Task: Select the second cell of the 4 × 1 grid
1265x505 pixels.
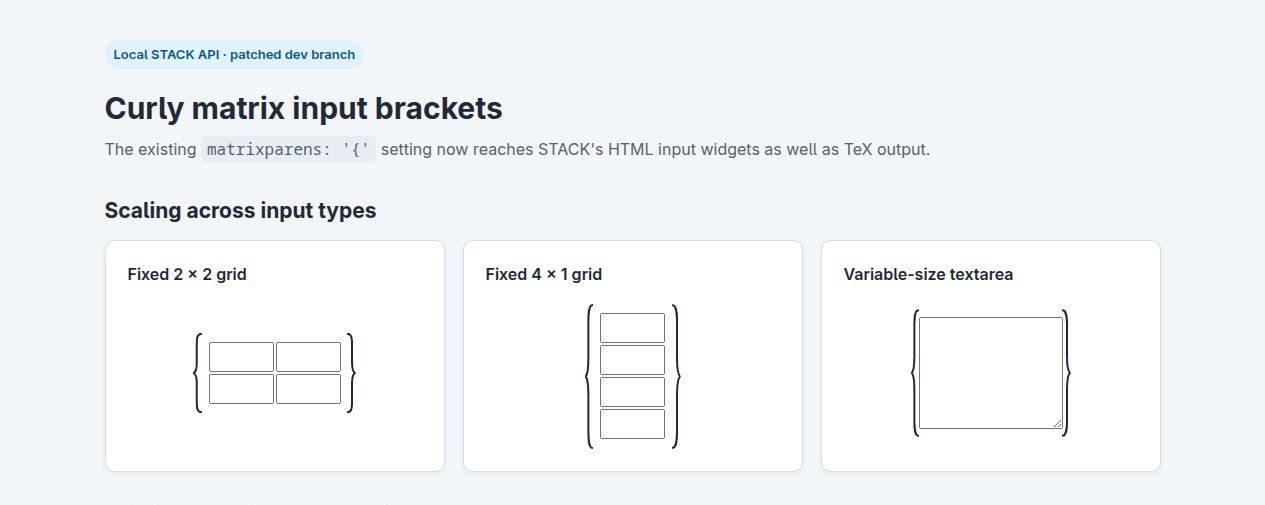Action: coord(632,360)
